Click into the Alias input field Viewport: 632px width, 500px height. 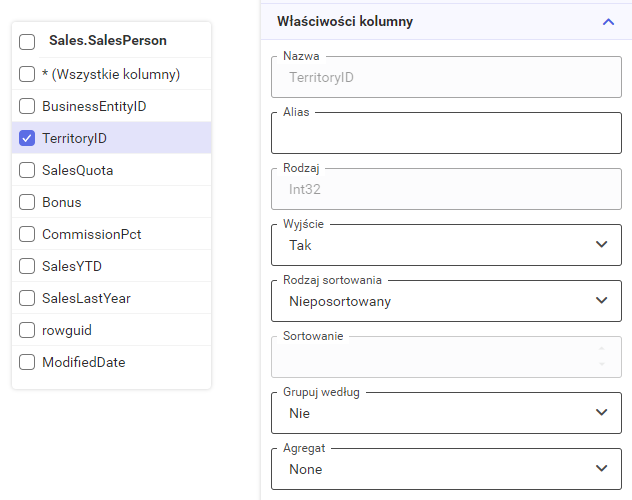point(446,133)
